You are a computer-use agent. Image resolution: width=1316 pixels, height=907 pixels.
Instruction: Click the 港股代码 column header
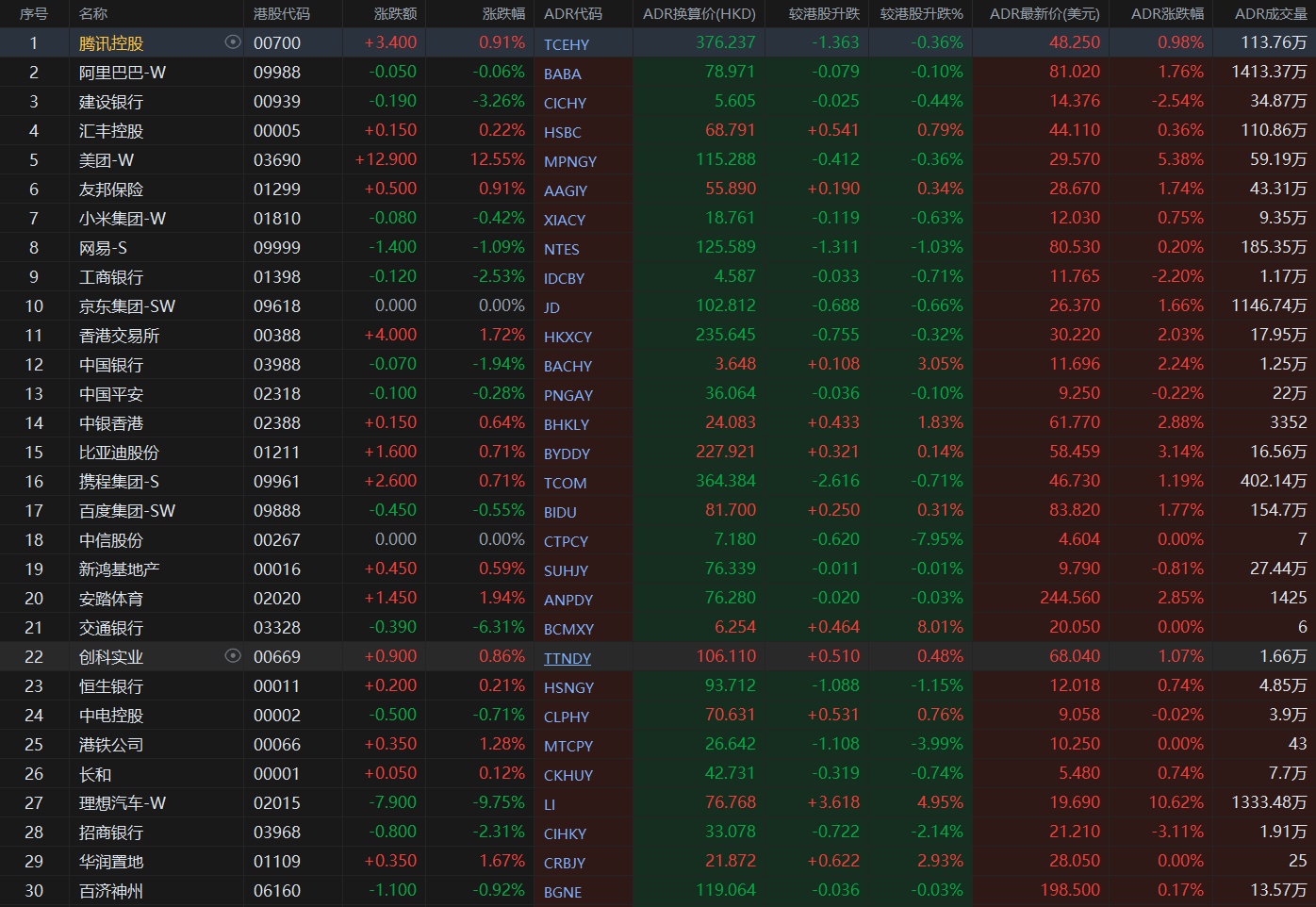click(281, 14)
